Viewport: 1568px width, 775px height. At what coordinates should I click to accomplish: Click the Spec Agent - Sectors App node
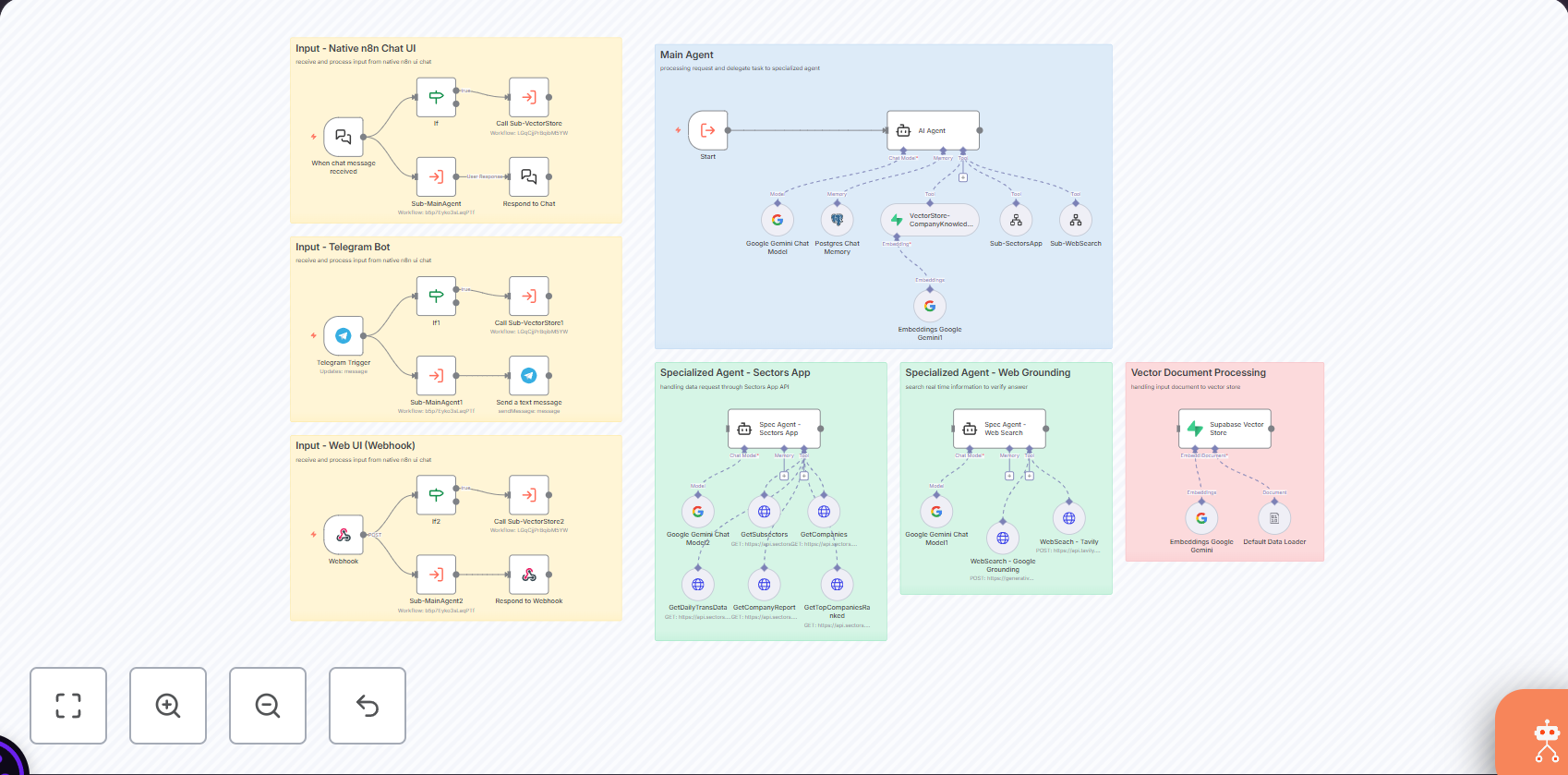pyautogui.click(x=774, y=429)
